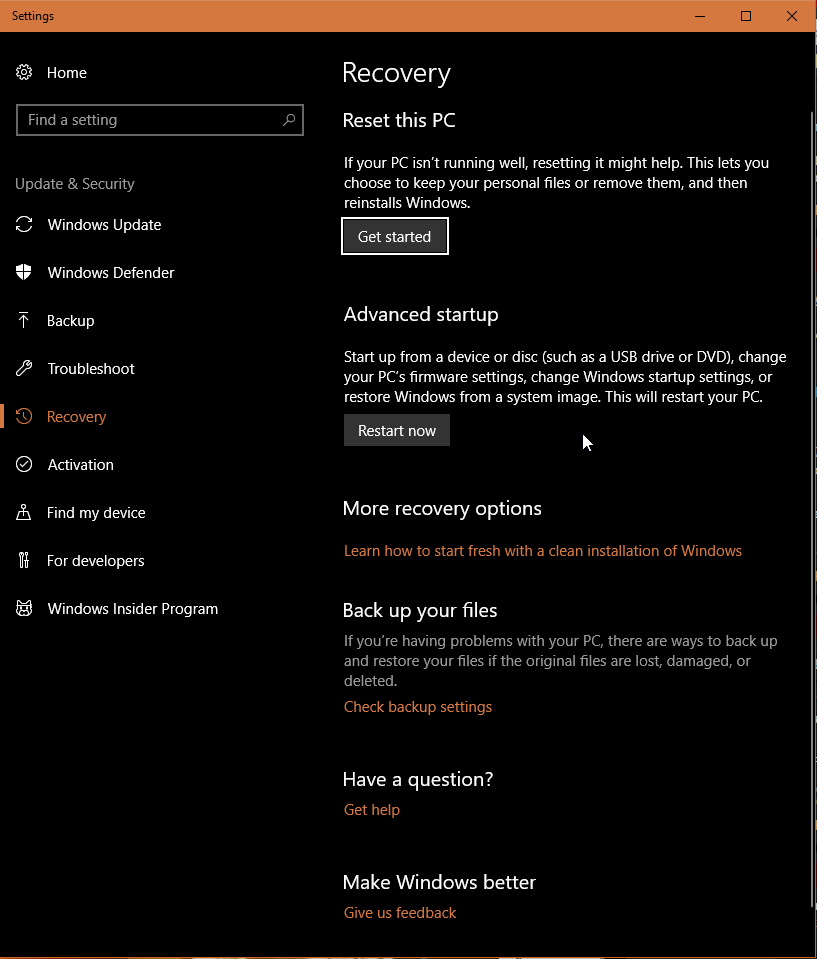This screenshot has height=959, width=817.
Task: Click the Backup arrow icon
Action: click(x=24, y=320)
